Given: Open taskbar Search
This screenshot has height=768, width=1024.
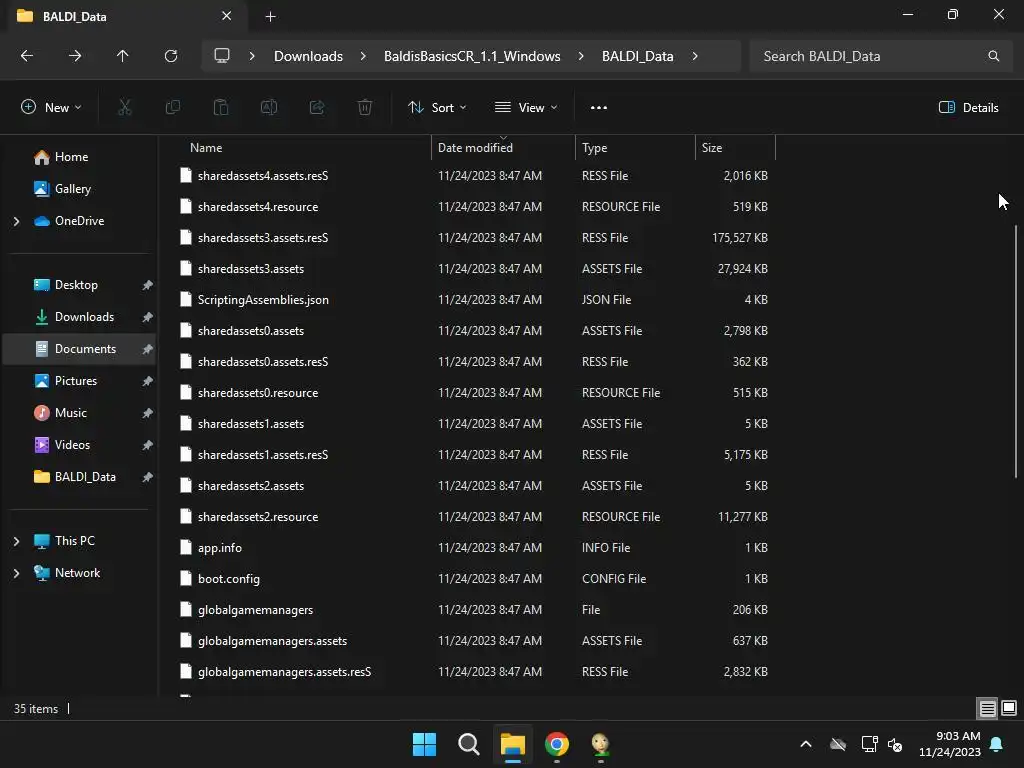Looking at the screenshot, I should [x=468, y=744].
